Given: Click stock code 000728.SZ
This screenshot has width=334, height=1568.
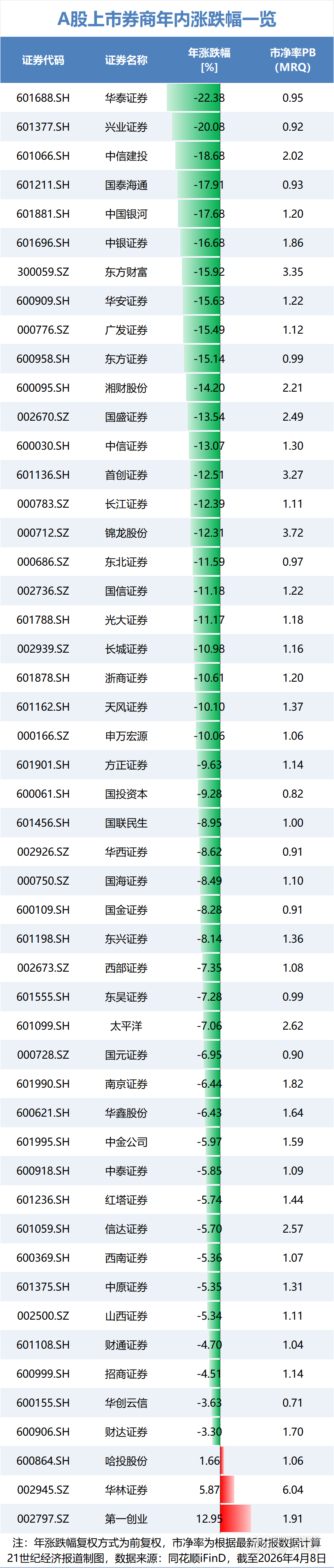Looking at the screenshot, I should [x=43, y=1055].
